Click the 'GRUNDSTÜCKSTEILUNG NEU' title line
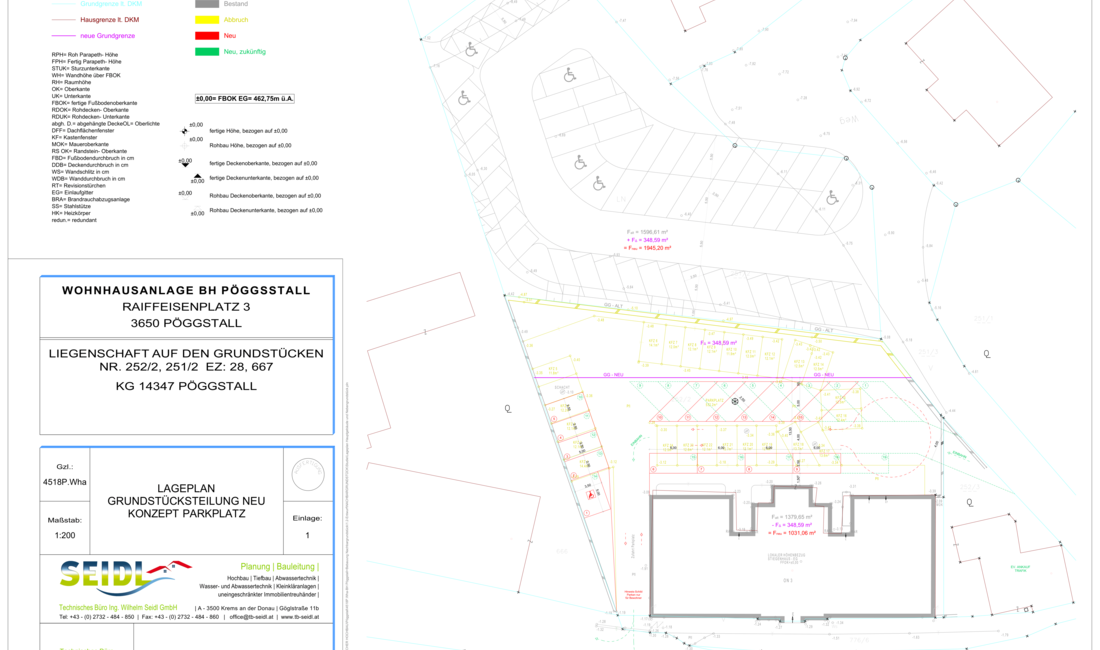The image size is (1100, 650). click(186, 501)
